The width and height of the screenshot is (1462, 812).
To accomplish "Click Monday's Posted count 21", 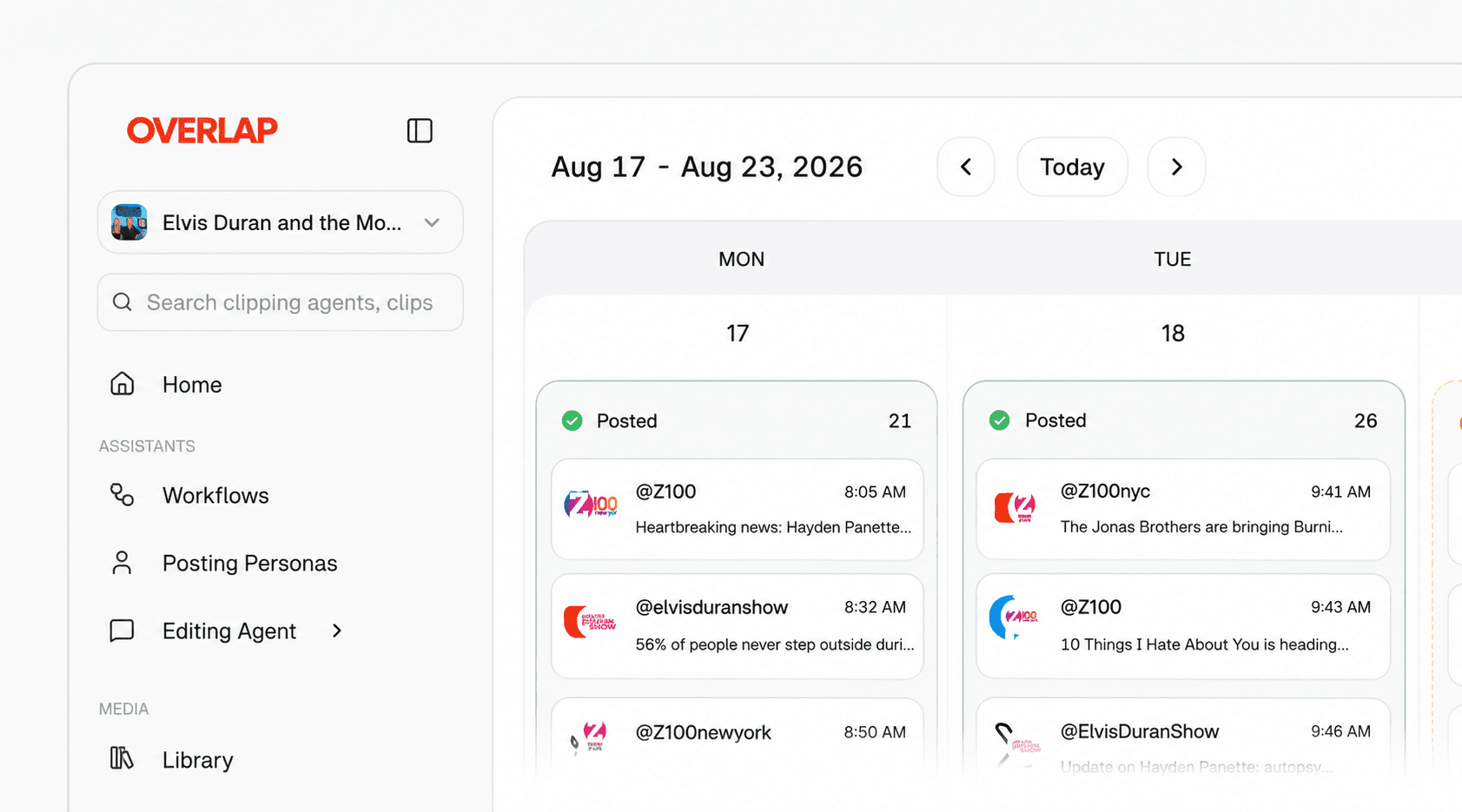I will pyautogui.click(x=900, y=421).
